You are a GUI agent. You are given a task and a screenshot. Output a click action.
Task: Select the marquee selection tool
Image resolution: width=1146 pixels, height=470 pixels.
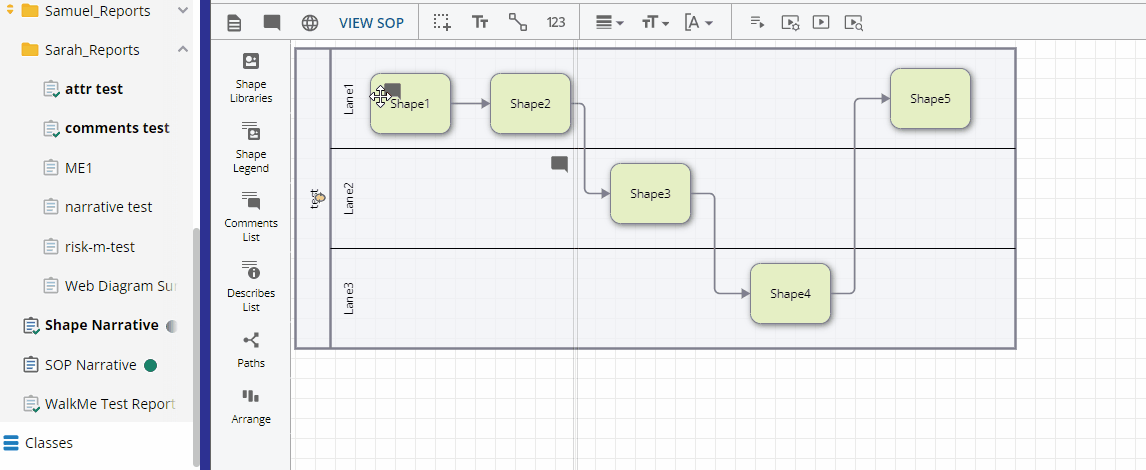click(442, 22)
